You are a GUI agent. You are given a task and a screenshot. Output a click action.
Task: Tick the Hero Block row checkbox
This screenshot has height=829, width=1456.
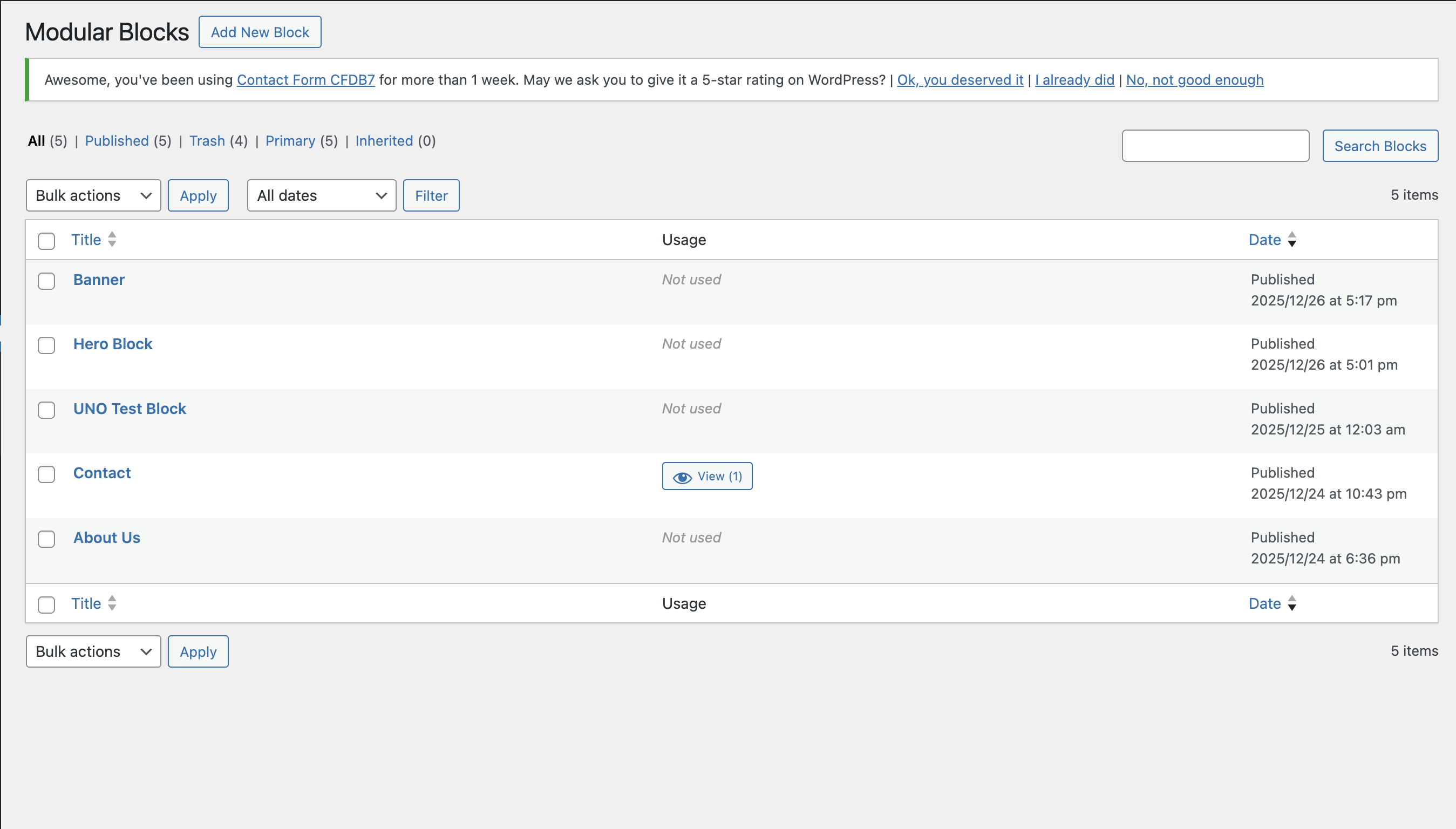click(x=46, y=345)
